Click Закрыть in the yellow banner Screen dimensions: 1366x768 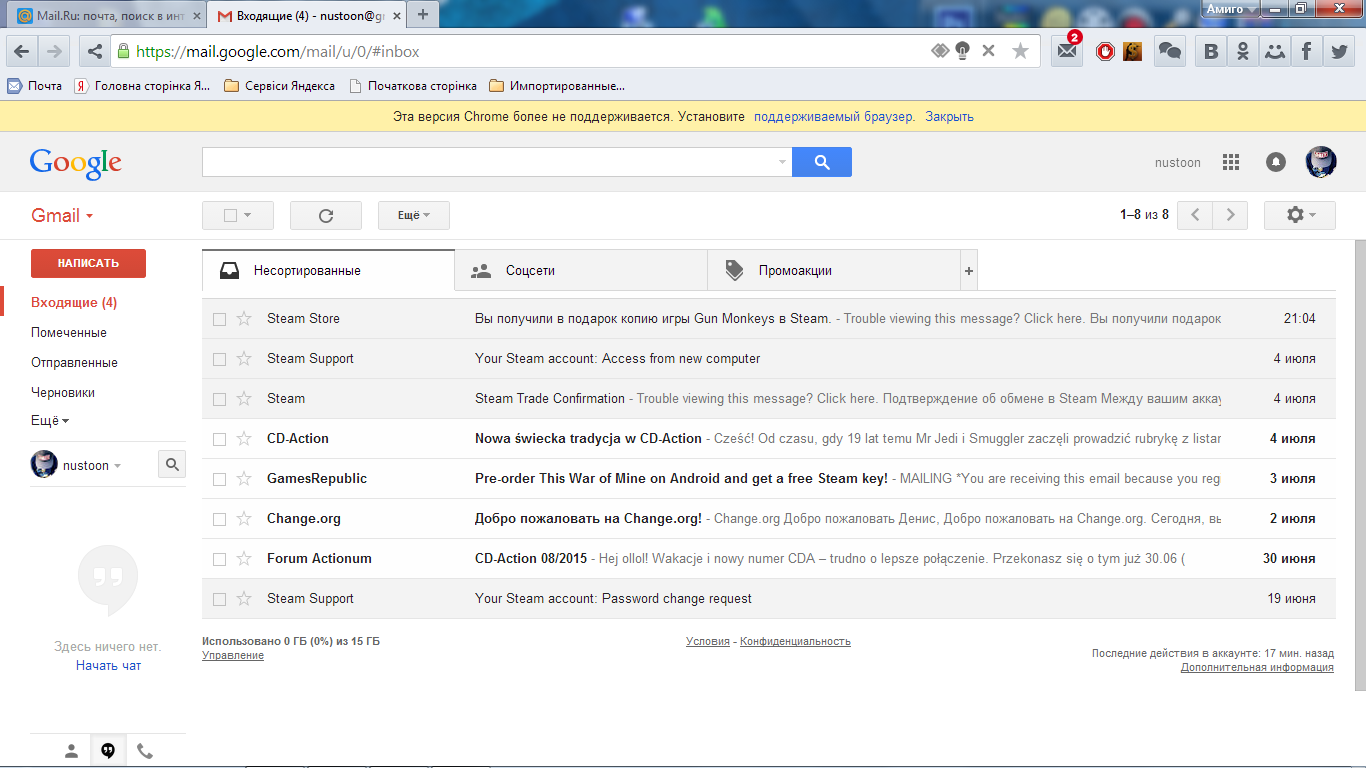[949, 116]
